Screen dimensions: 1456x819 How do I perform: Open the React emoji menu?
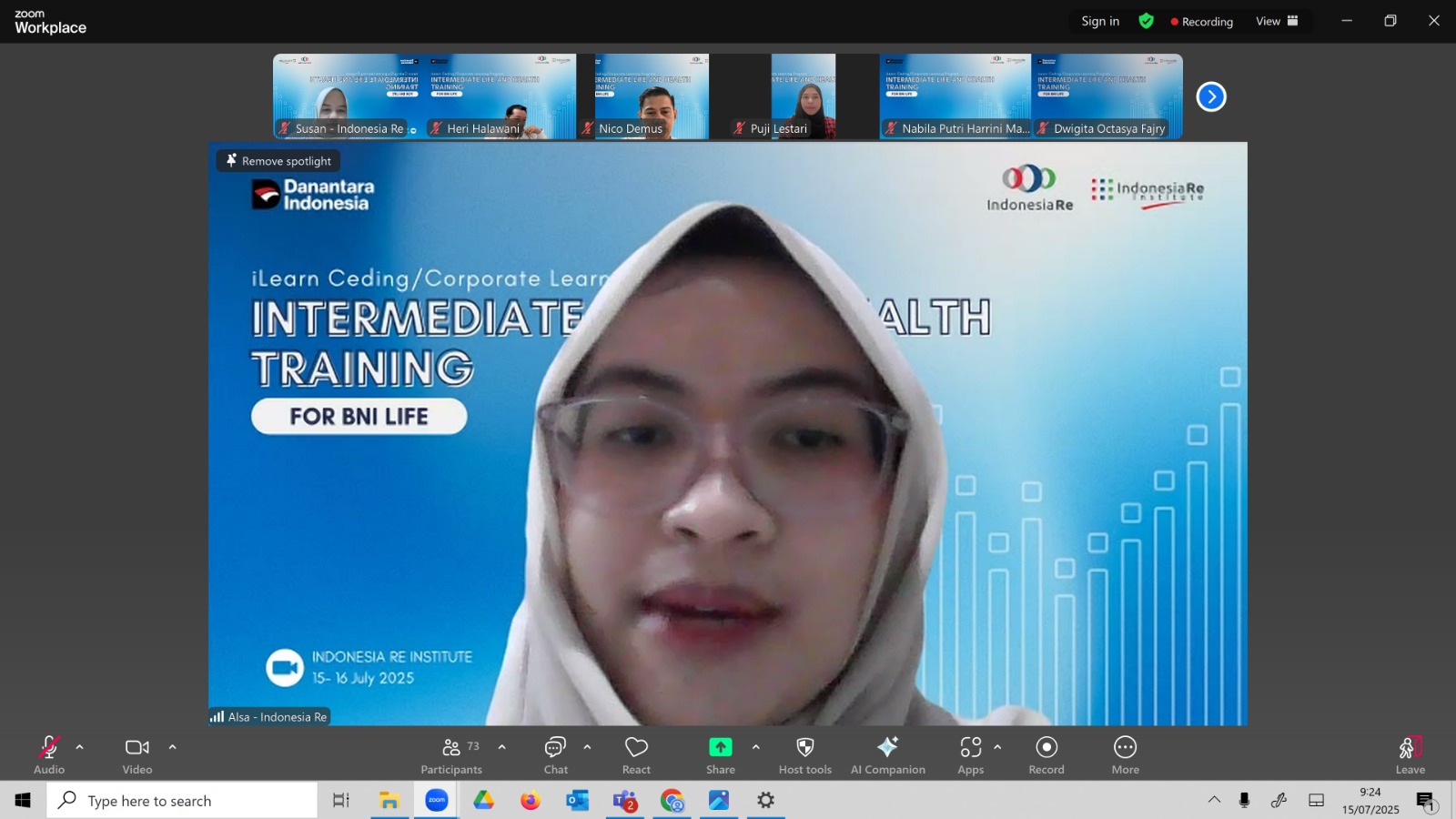[x=636, y=755]
